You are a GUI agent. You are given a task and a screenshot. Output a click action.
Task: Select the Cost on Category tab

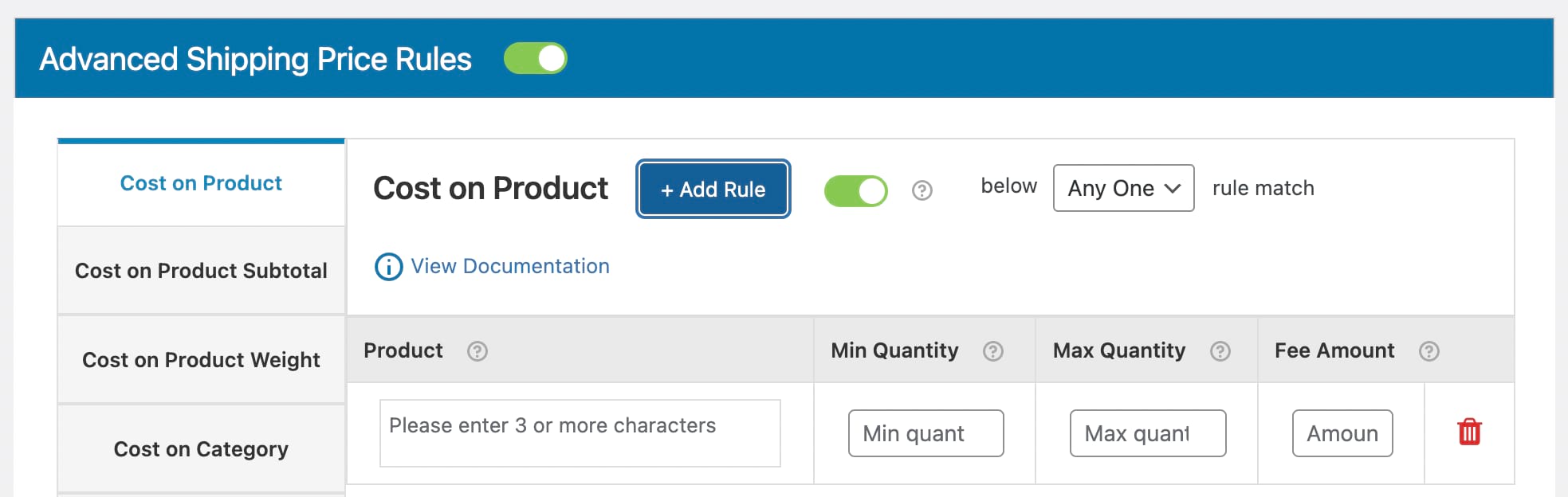tap(200, 449)
